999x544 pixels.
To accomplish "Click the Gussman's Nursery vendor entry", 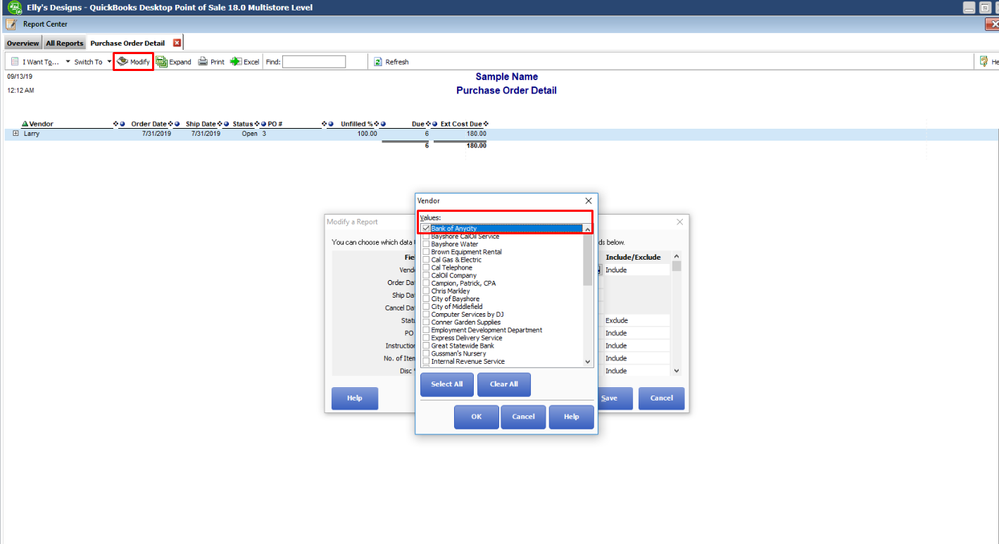I will (458, 354).
